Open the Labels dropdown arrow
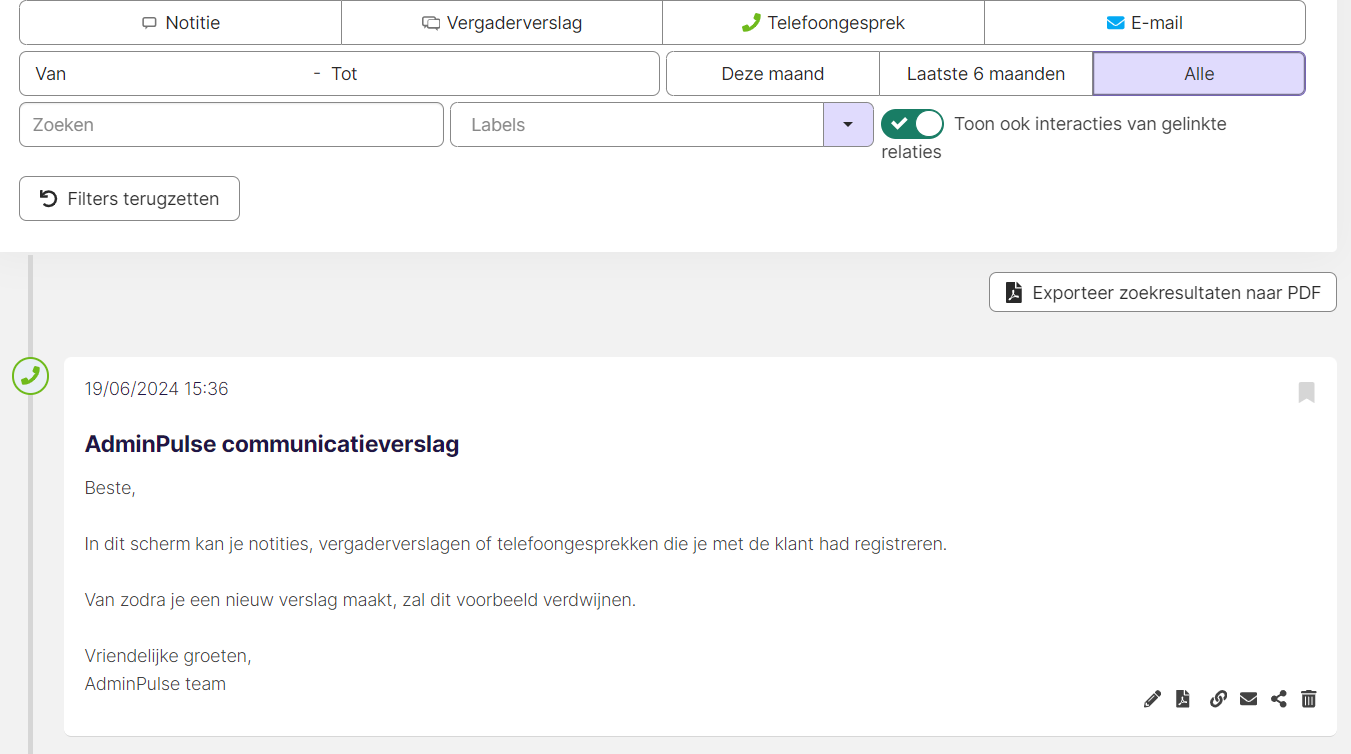This screenshot has width=1351, height=754. [x=848, y=125]
